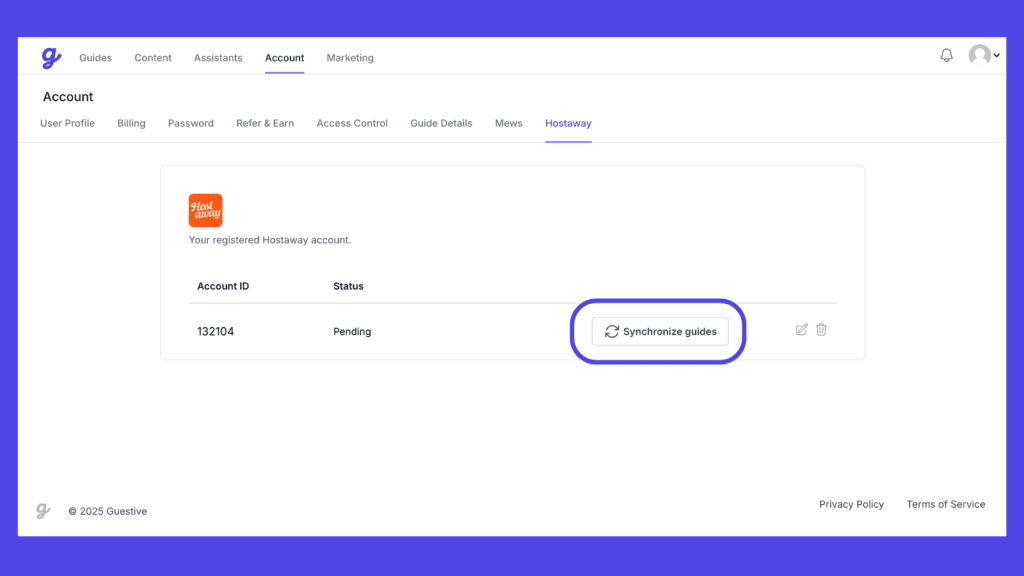Open the Refer & Earn tab
The width and height of the screenshot is (1024, 576).
tap(265, 123)
